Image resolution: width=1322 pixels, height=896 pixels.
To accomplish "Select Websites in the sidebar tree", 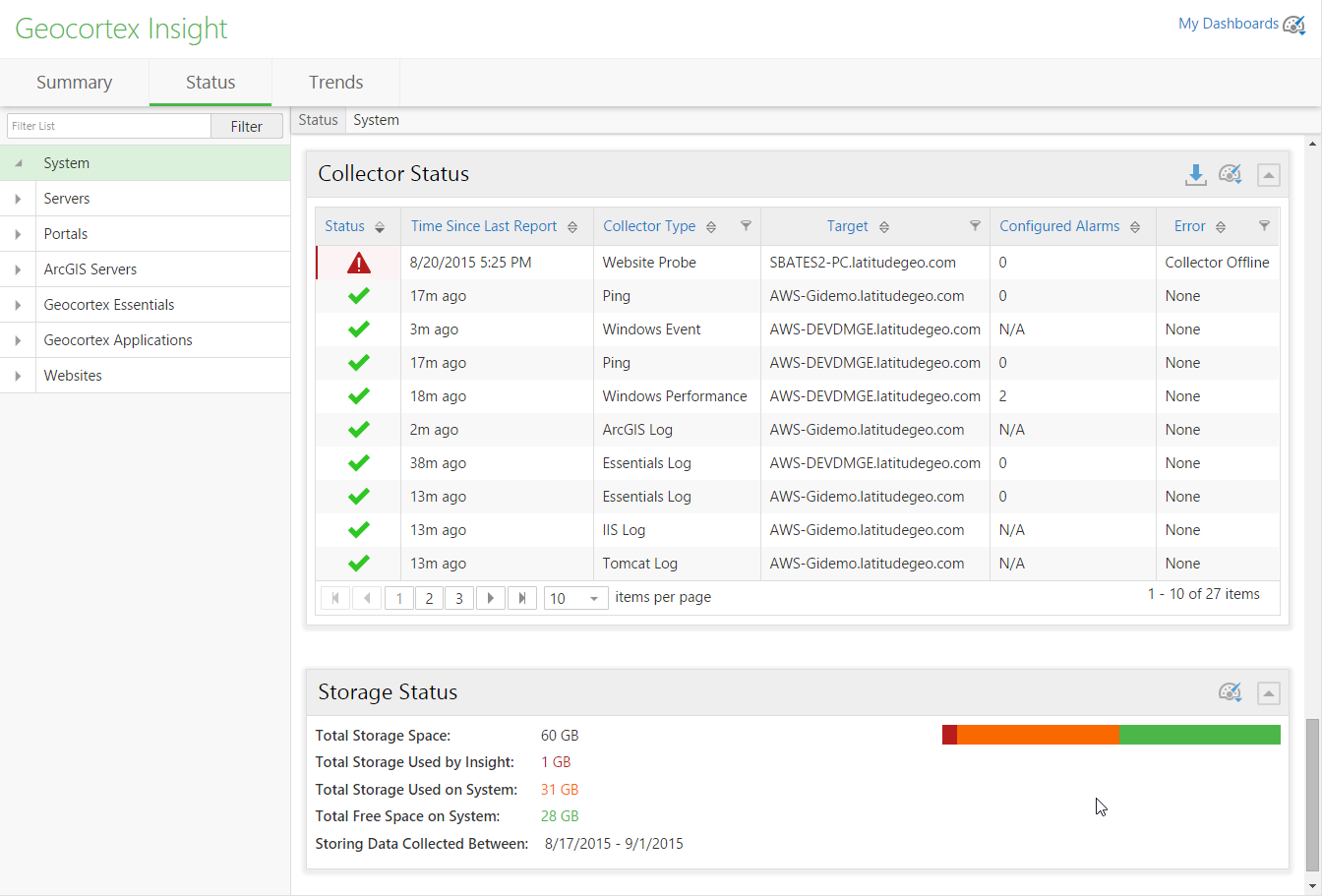I will click(x=73, y=376).
